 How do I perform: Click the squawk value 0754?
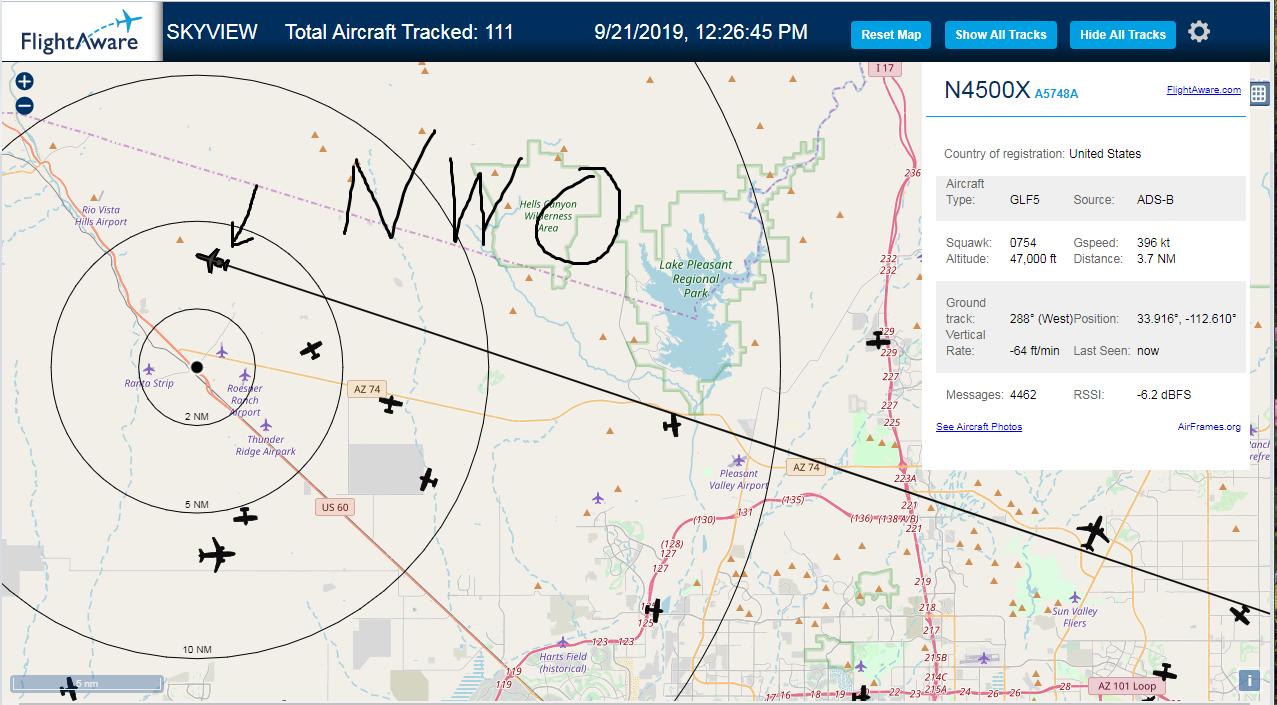coord(1023,243)
